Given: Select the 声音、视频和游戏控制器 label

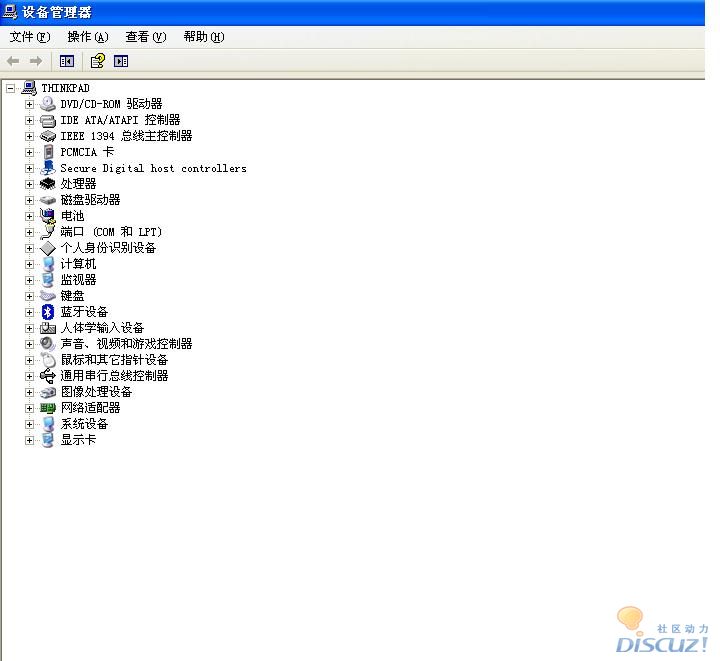Looking at the screenshot, I should tap(126, 344).
